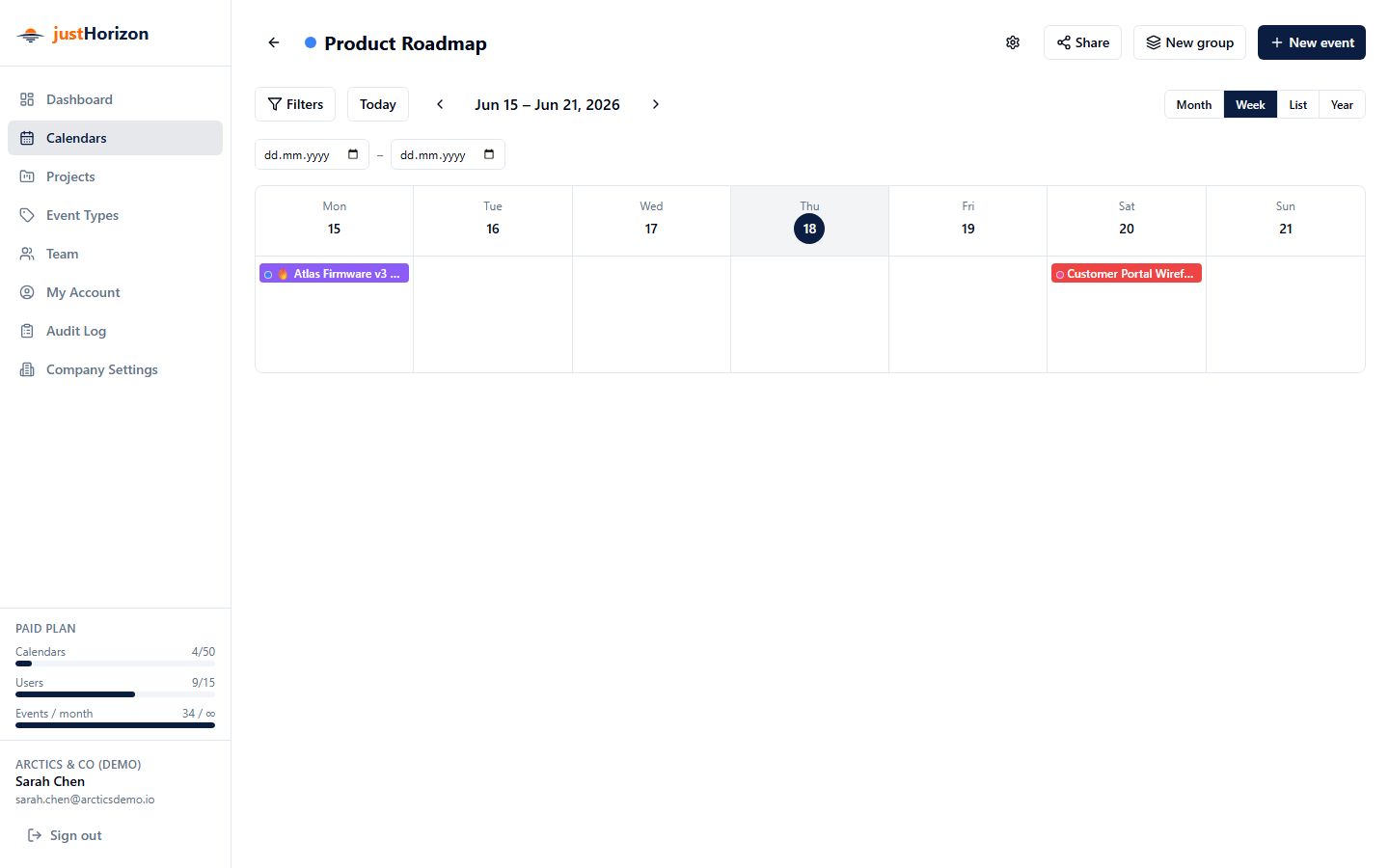This screenshot has width=1389, height=868.
Task: Sign out of the account
Action: tap(65, 835)
